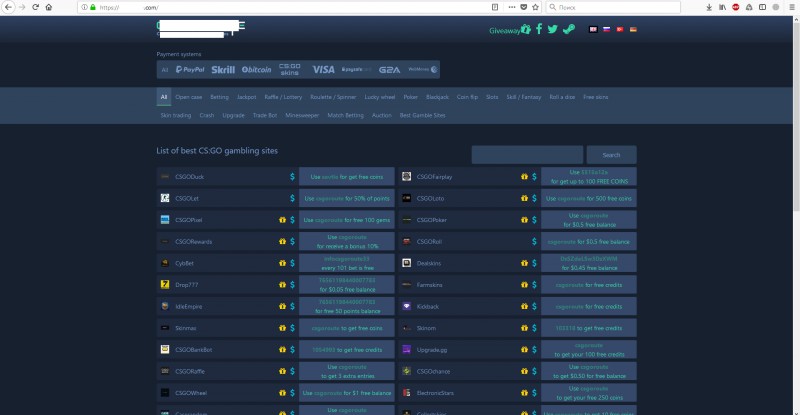Open the Roulette / Spinner category
800x415 pixels.
click(x=333, y=97)
